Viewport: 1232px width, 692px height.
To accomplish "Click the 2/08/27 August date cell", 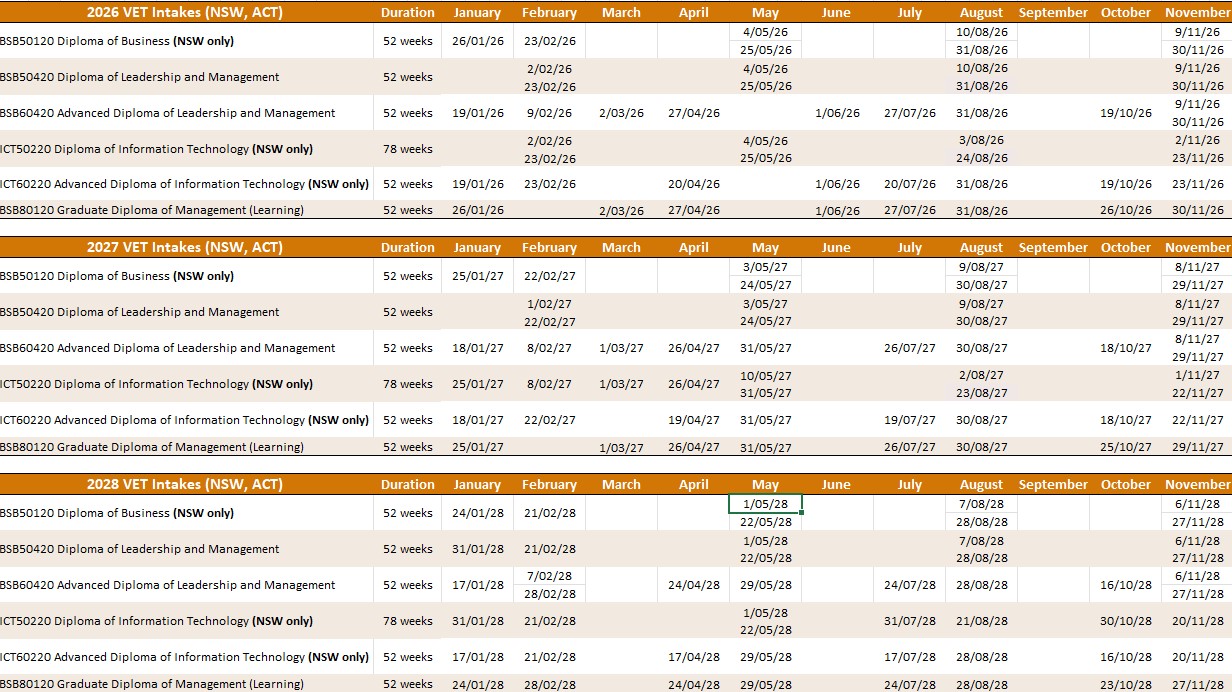I will (x=980, y=376).
